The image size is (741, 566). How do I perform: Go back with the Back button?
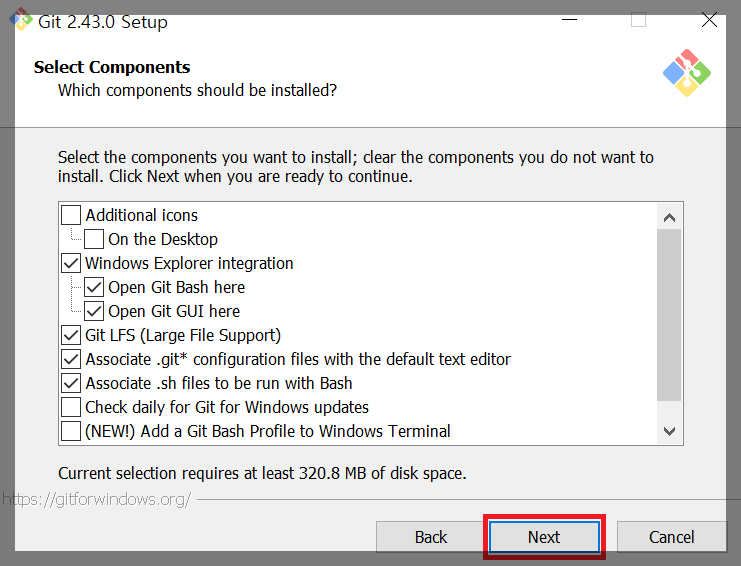pyautogui.click(x=431, y=537)
